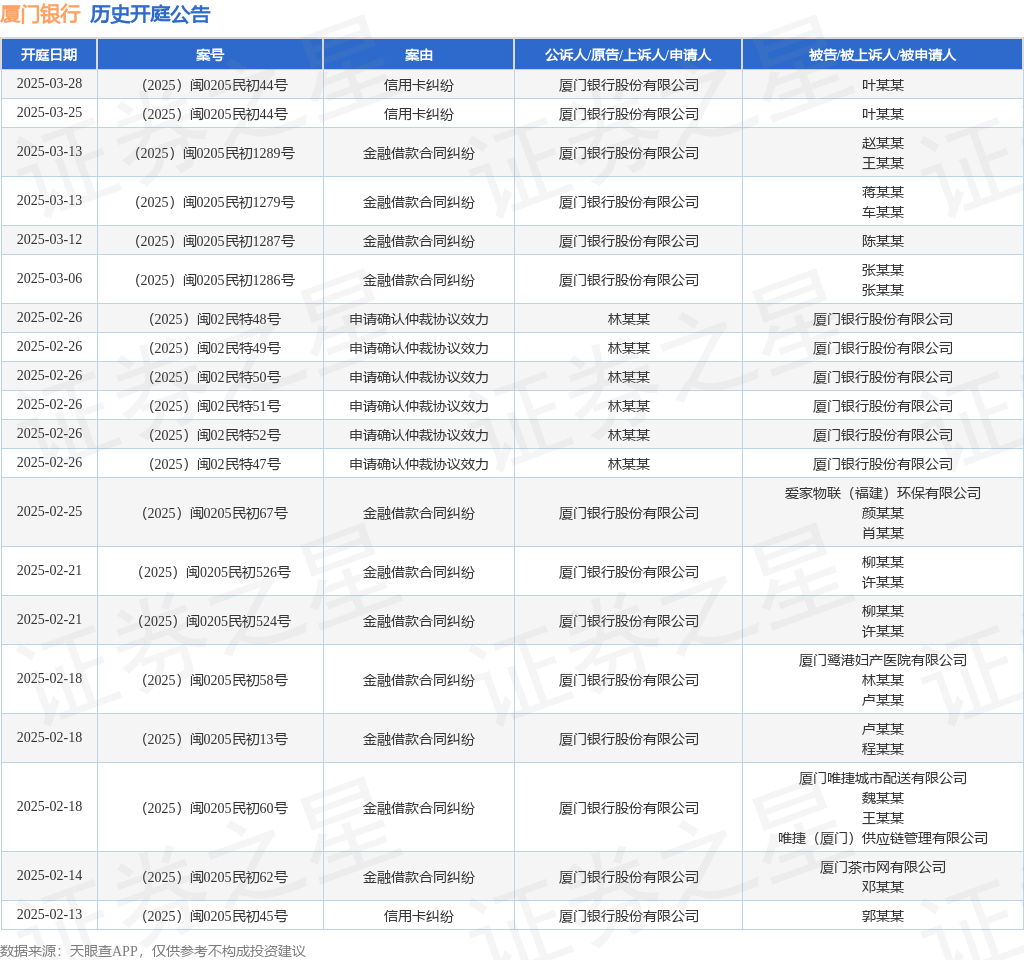1024x960 pixels.
Task: Click the 被告/被上诉人/被申请人 column header
Action: pos(882,55)
